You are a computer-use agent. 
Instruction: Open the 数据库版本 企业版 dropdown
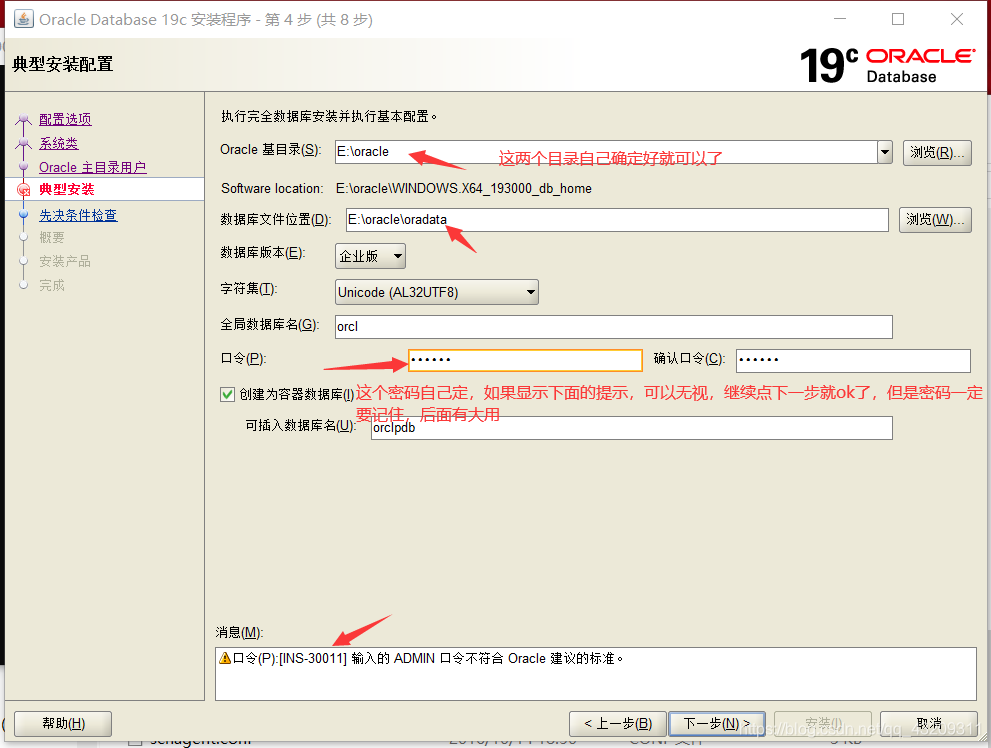pos(396,255)
